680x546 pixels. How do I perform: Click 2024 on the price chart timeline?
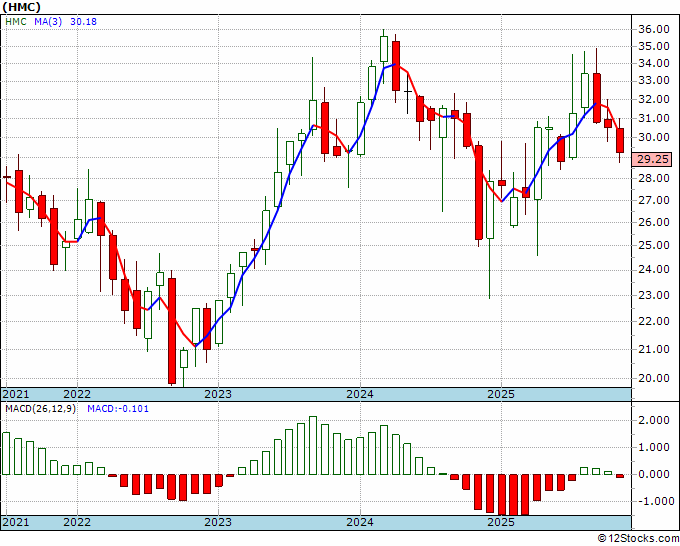click(x=360, y=394)
